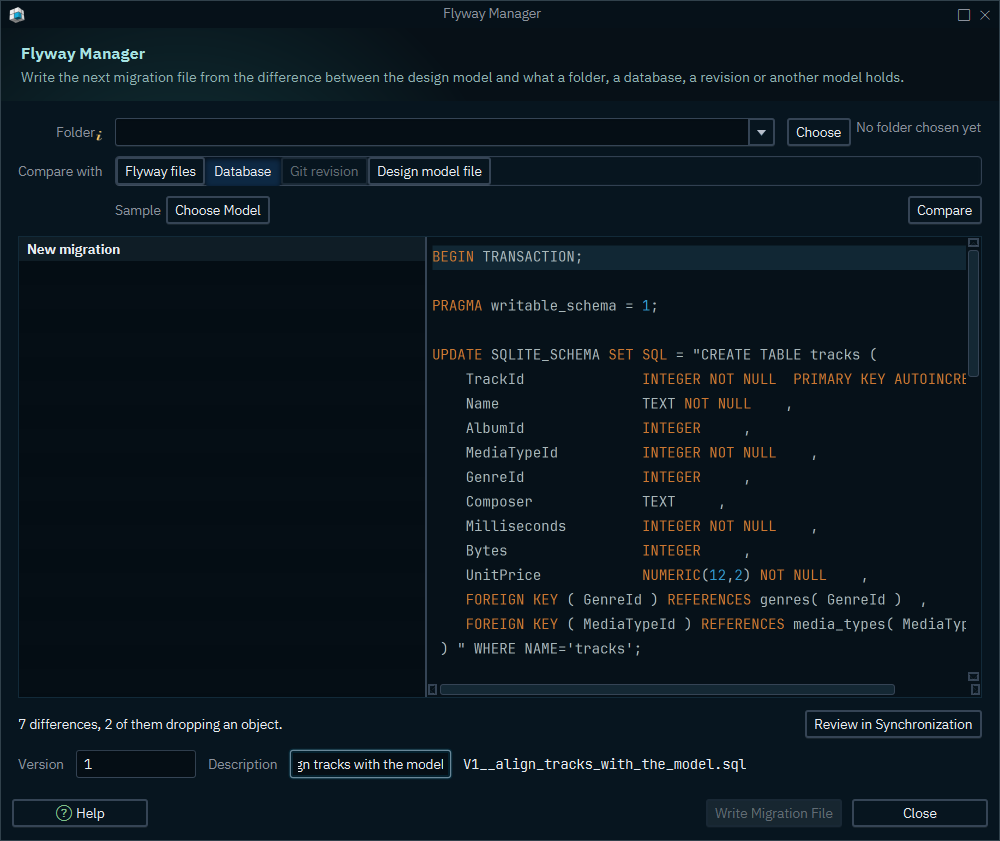Click the New migration column header
The height and width of the screenshot is (841, 1000).
[x=222, y=249]
